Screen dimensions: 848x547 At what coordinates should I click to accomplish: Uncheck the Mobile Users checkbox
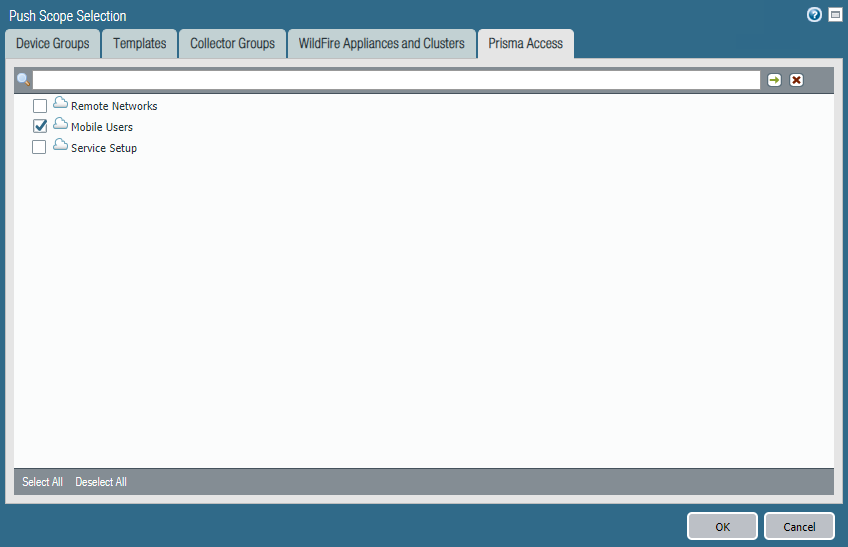40,126
